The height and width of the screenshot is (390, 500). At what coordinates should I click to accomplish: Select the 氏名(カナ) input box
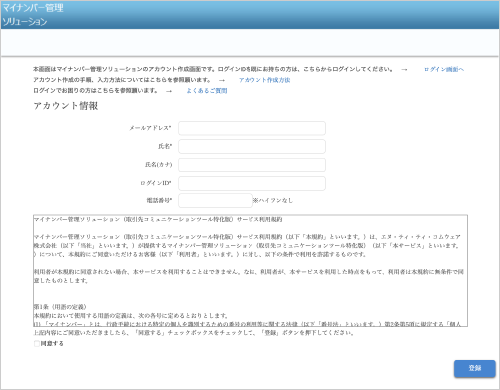coord(252,165)
